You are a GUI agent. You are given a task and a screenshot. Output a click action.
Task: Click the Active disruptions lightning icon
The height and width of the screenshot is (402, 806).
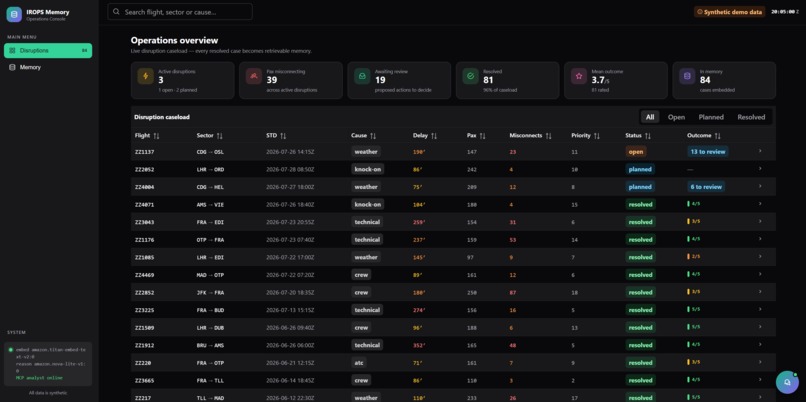[x=145, y=76]
